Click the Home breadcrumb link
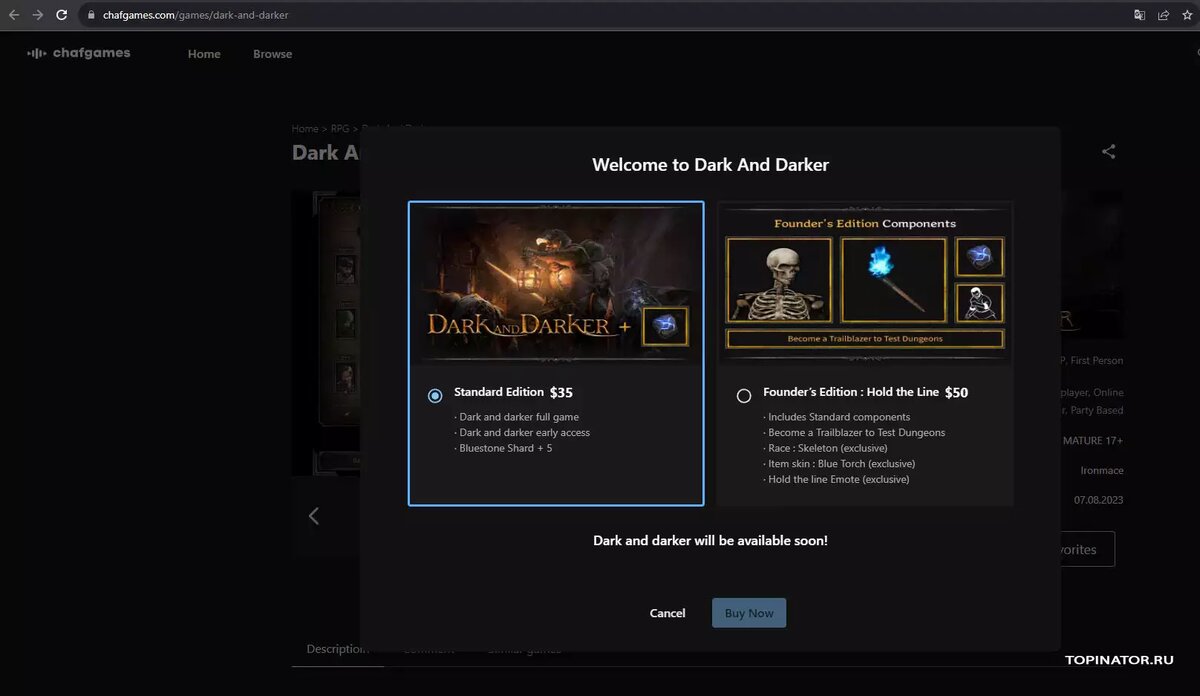Viewport: 1200px width, 696px height. pos(305,129)
